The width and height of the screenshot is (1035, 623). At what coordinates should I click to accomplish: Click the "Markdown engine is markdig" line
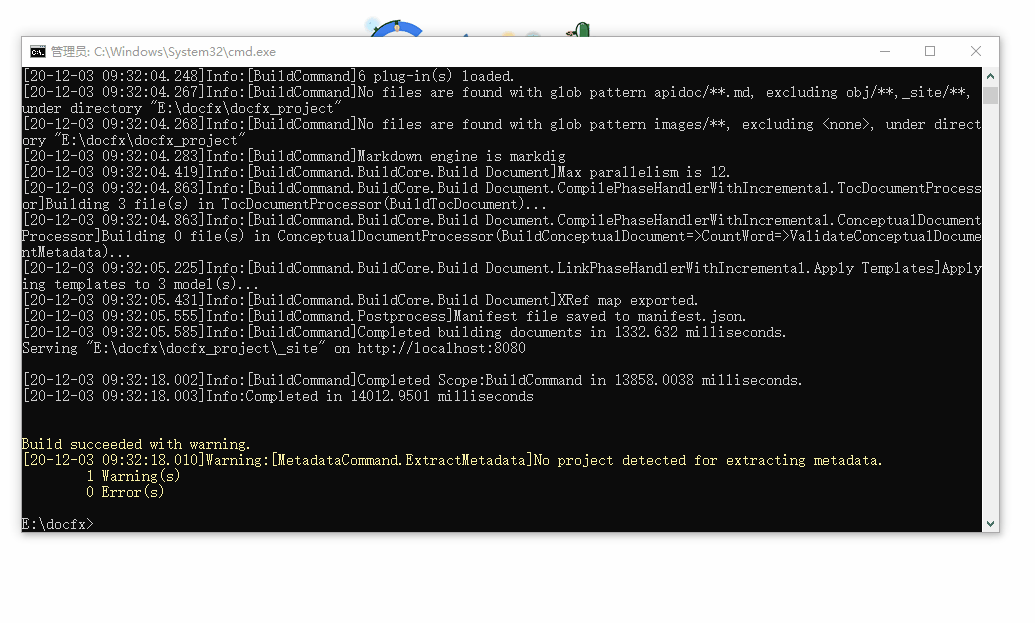point(461,156)
